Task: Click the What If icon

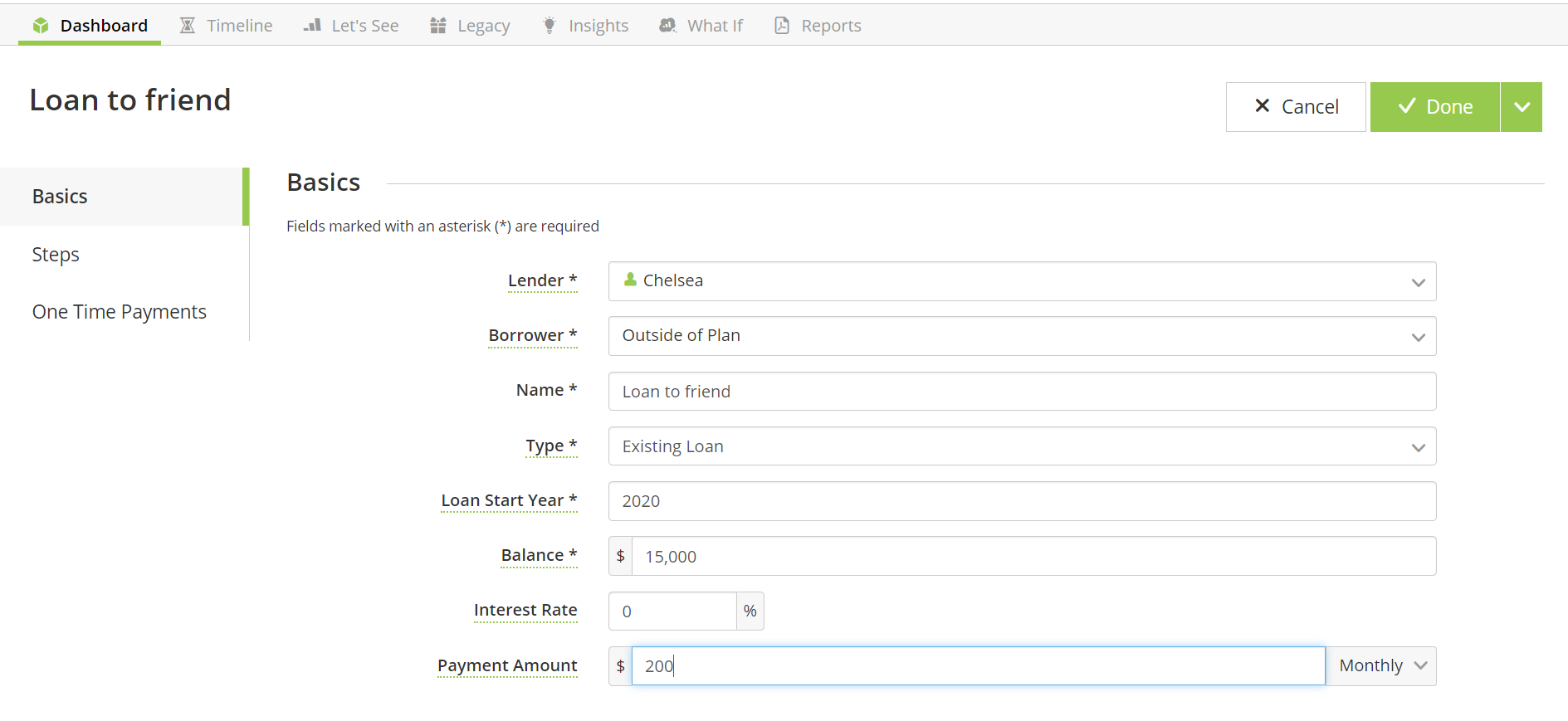Action: (x=668, y=26)
